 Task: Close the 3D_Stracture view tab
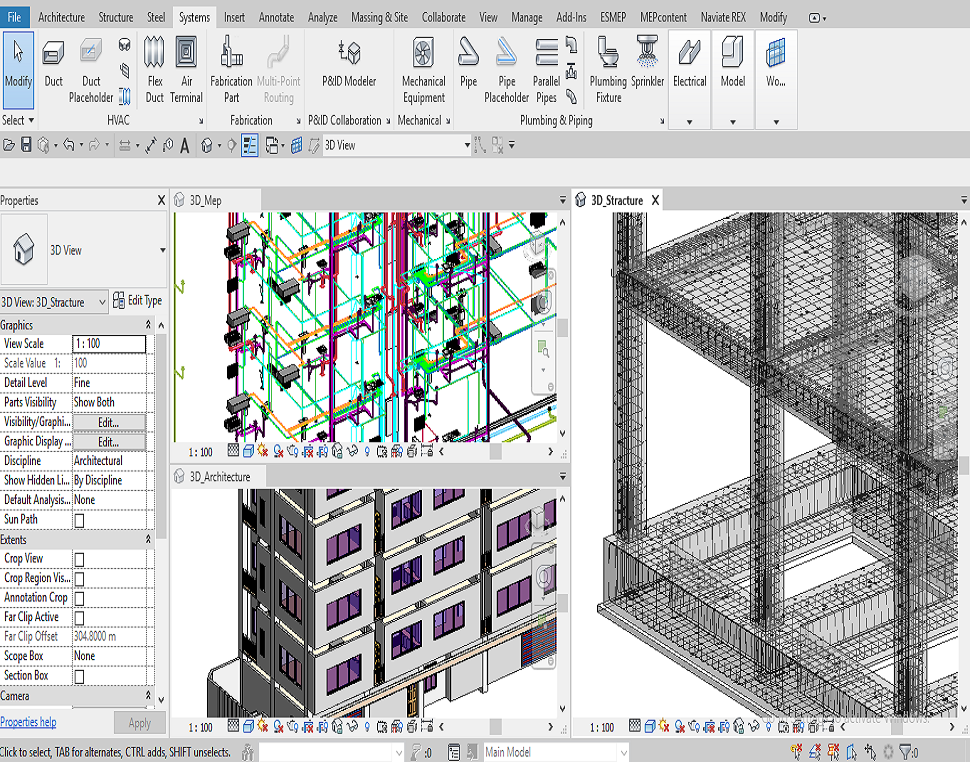coord(655,200)
